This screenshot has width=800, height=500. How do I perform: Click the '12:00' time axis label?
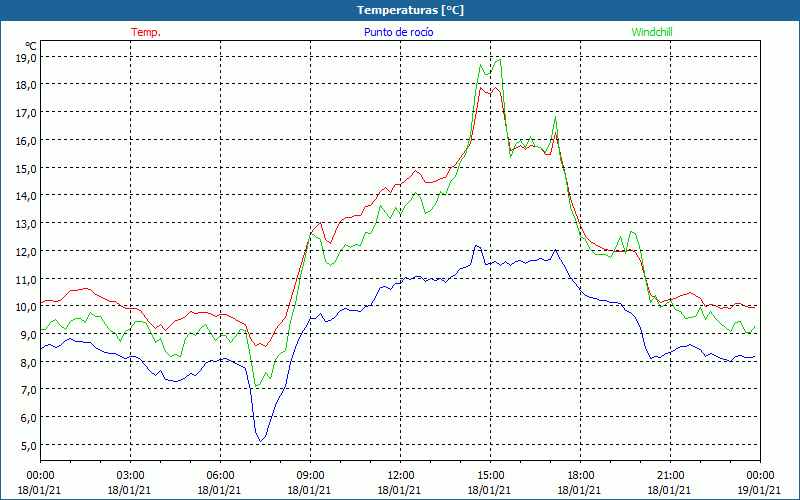pyautogui.click(x=400, y=476)
